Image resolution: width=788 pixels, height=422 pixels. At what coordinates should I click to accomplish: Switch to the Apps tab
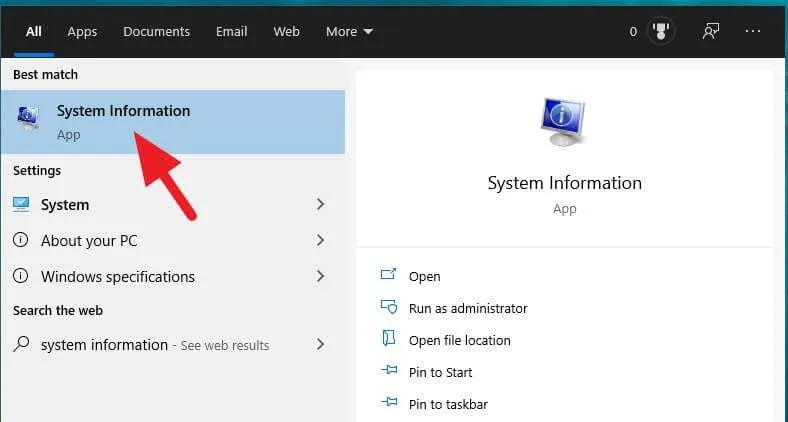click(x=82, y=32)
